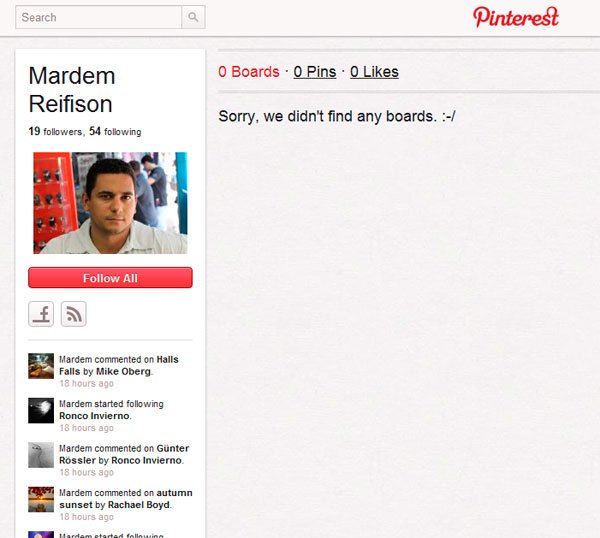Click the Pinterest logo
Viewport: 600px width, 538px height.
pyautogui.click(x=516, y=17)
